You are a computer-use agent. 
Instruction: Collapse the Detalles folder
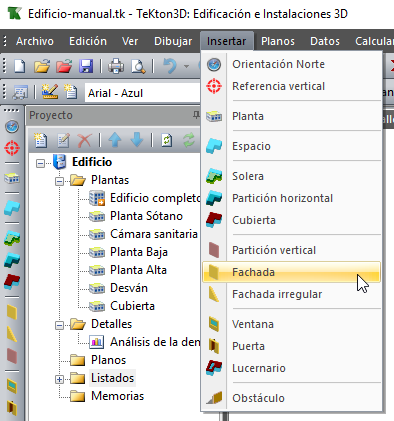(59, 325)
